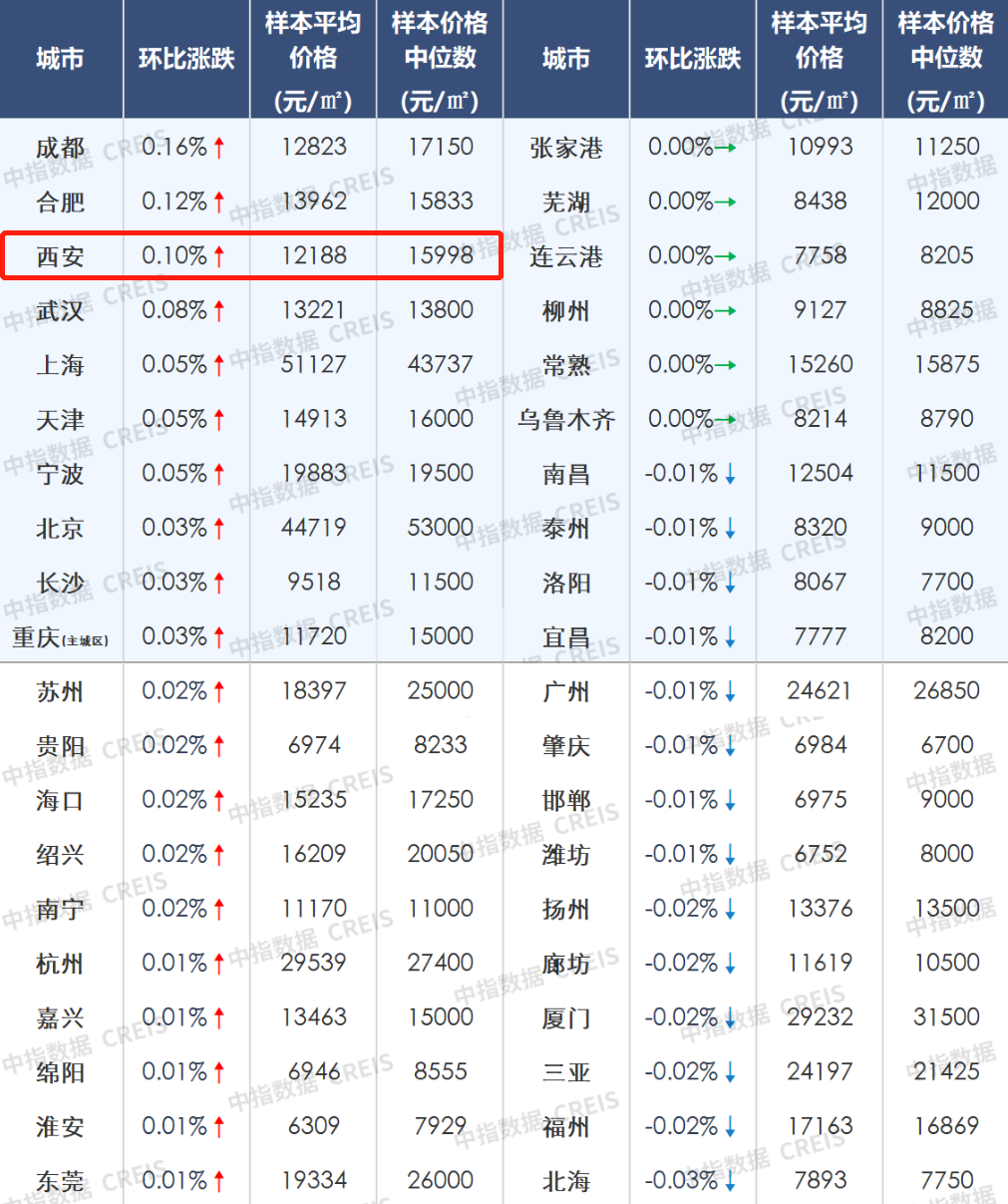Select the city cell 天津
This screenshot has width=1008, height=1204.
60,420
